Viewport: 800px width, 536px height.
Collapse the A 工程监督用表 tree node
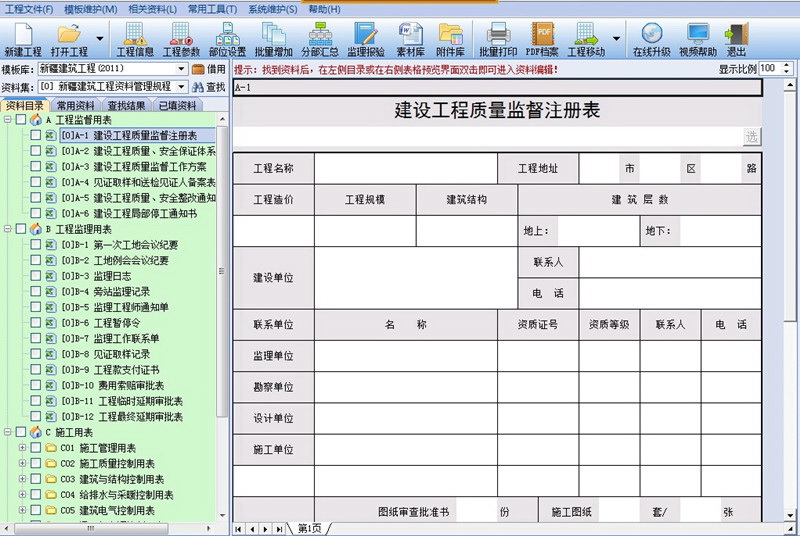(8, 119)
